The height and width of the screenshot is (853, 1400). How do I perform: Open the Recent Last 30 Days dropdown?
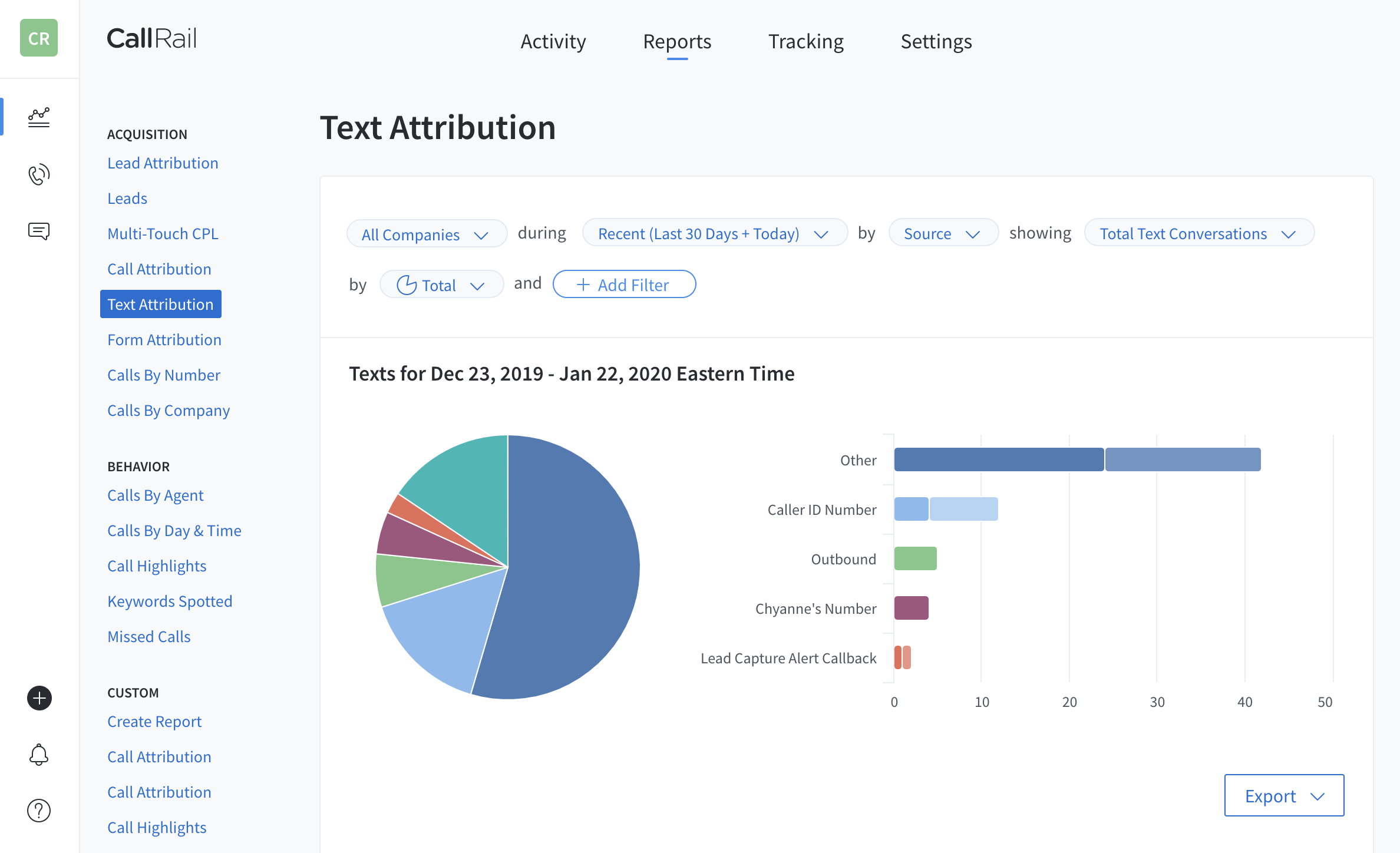click(714, 234)
